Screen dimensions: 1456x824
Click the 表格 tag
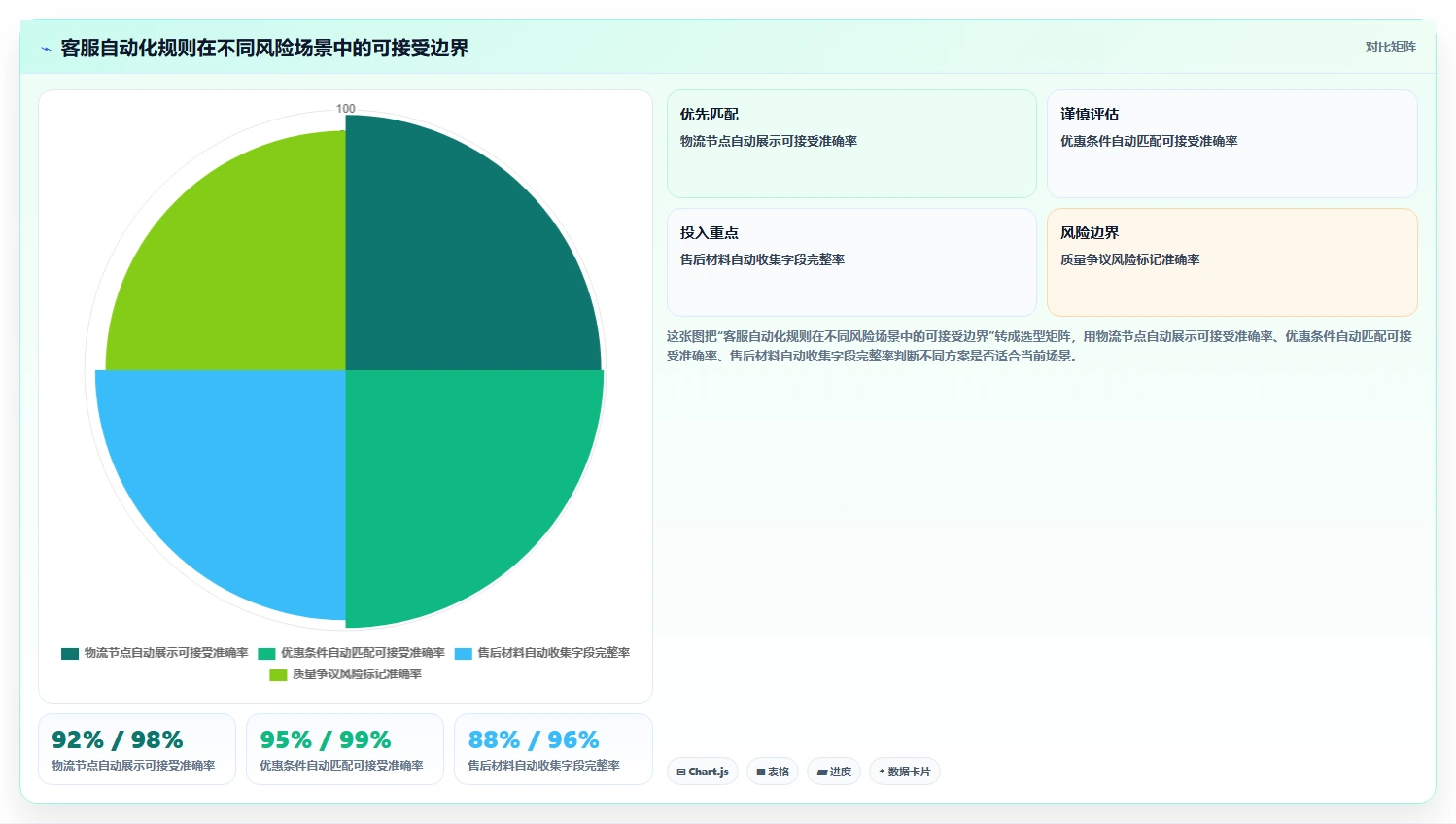click(773, 772)
